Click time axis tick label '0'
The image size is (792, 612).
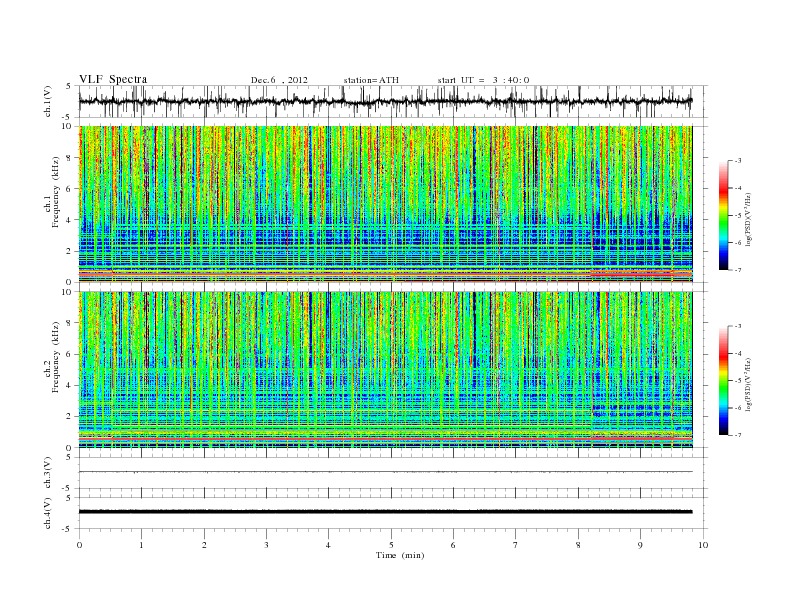79,545
